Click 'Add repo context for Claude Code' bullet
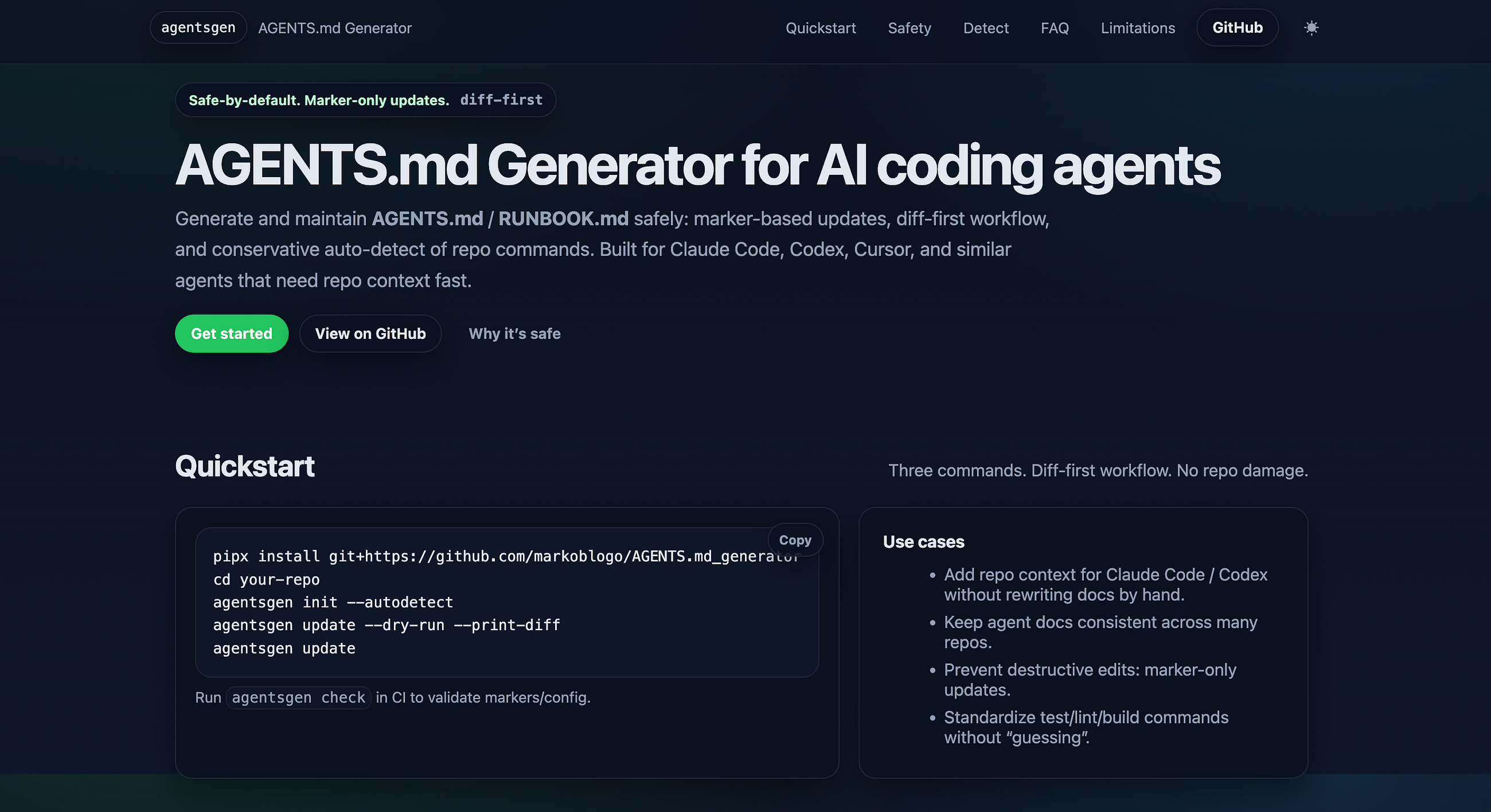Image resolution: width=1491 pixels, height=812 pixels. [1105, 584]
